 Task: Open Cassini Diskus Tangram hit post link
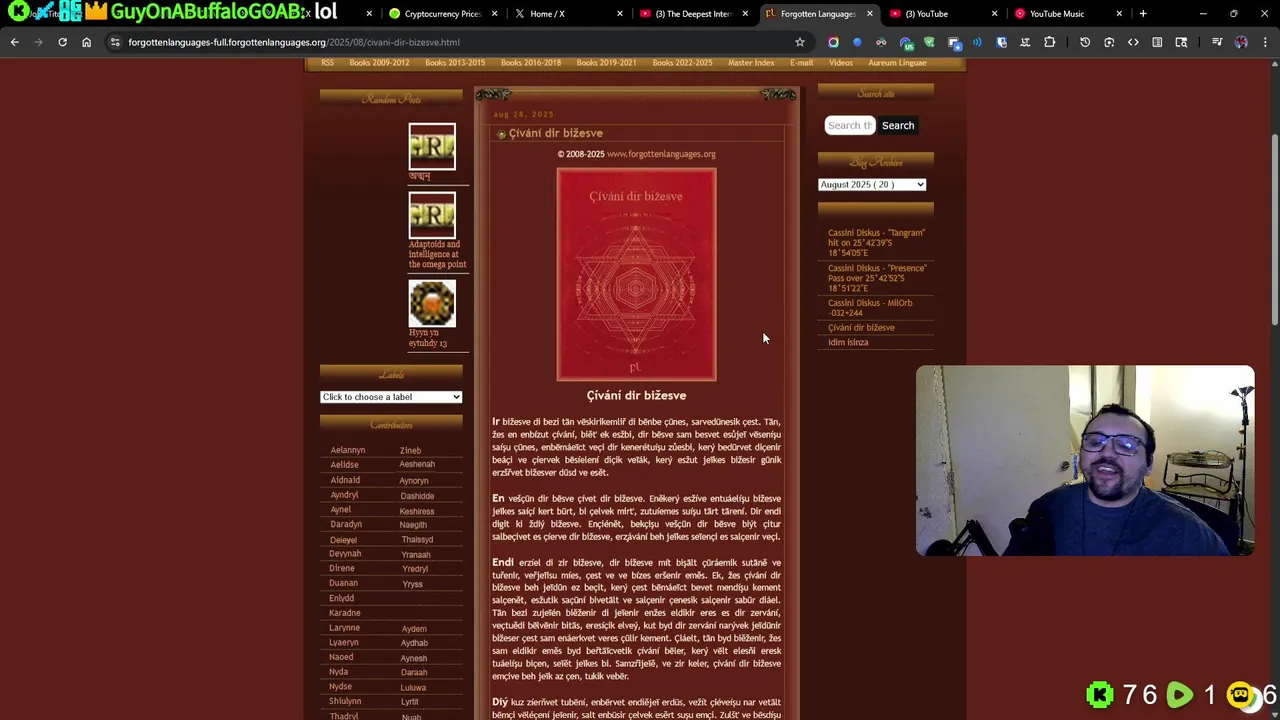[877, 242]
